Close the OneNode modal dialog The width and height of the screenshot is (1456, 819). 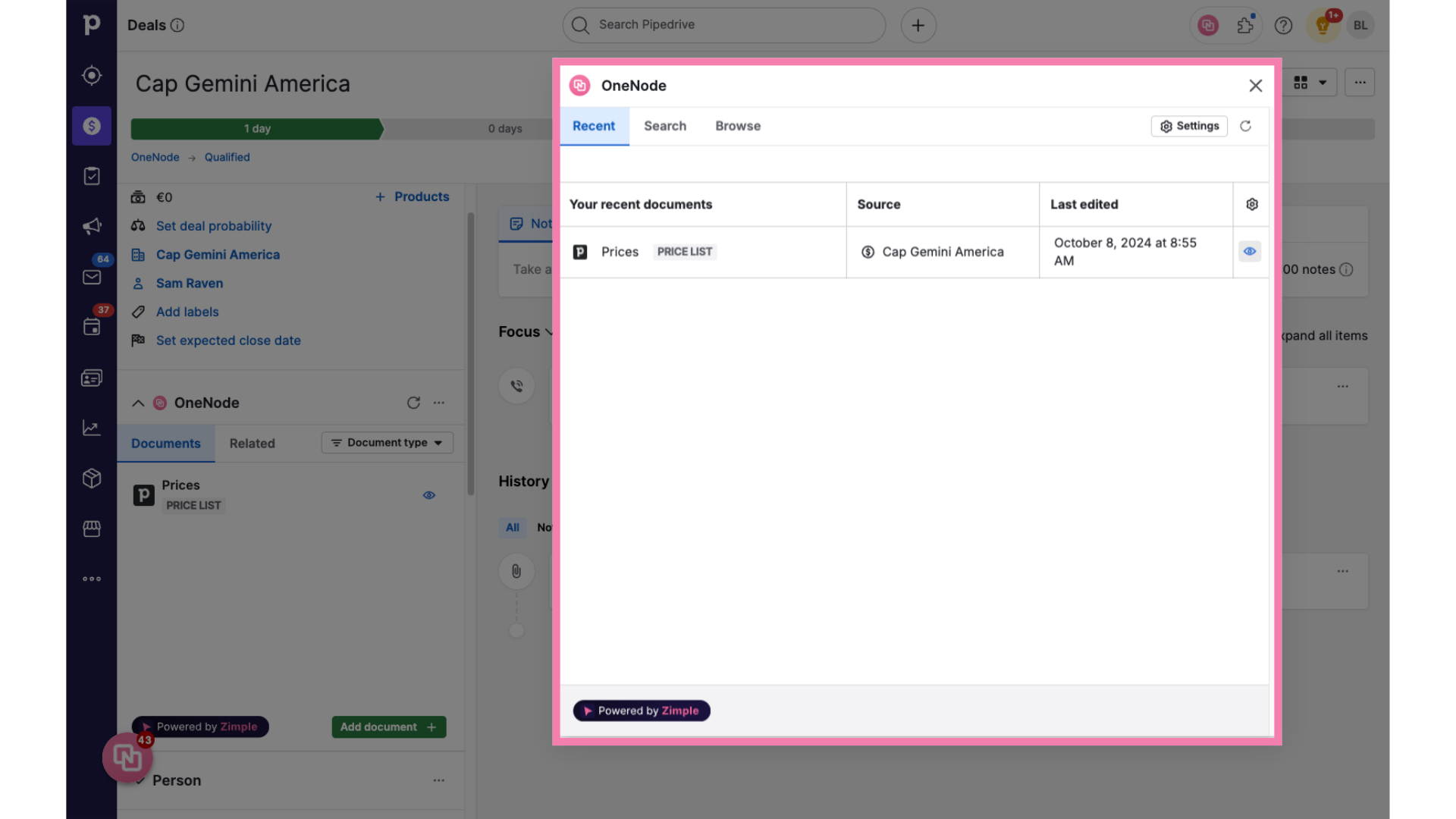1256,86
